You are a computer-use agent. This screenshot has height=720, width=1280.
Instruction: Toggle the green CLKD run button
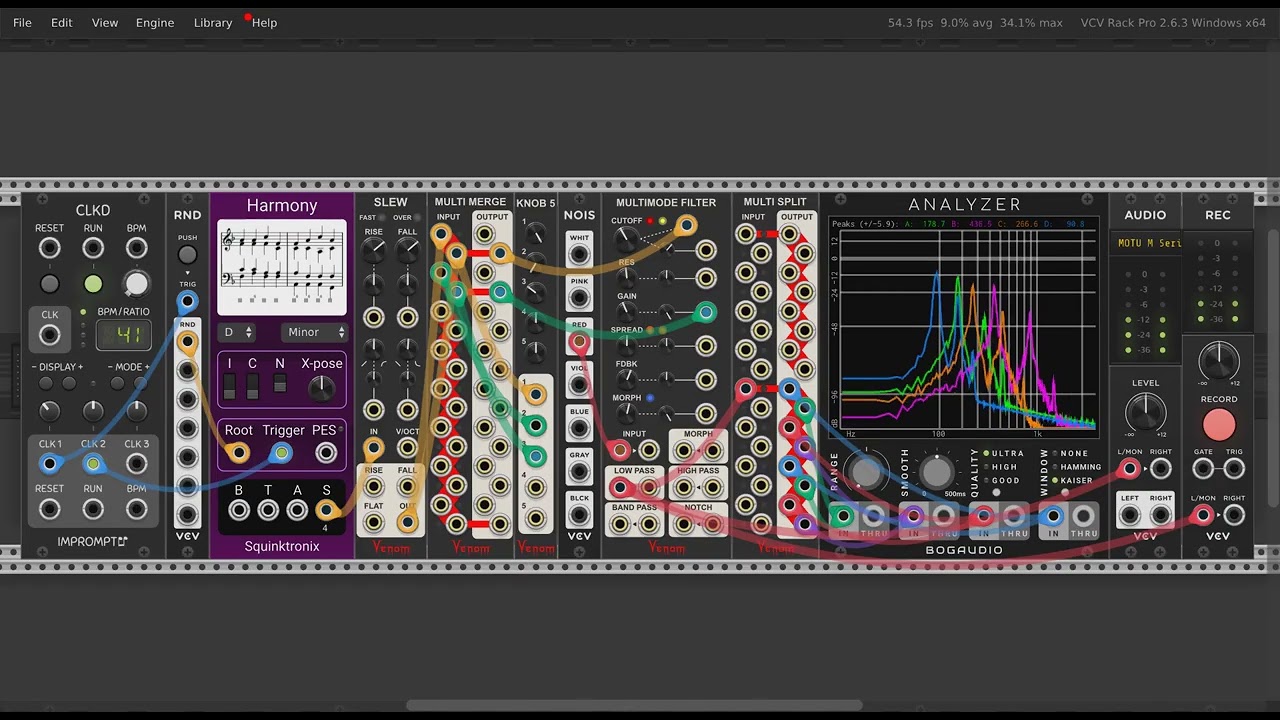tap(93, 284)
